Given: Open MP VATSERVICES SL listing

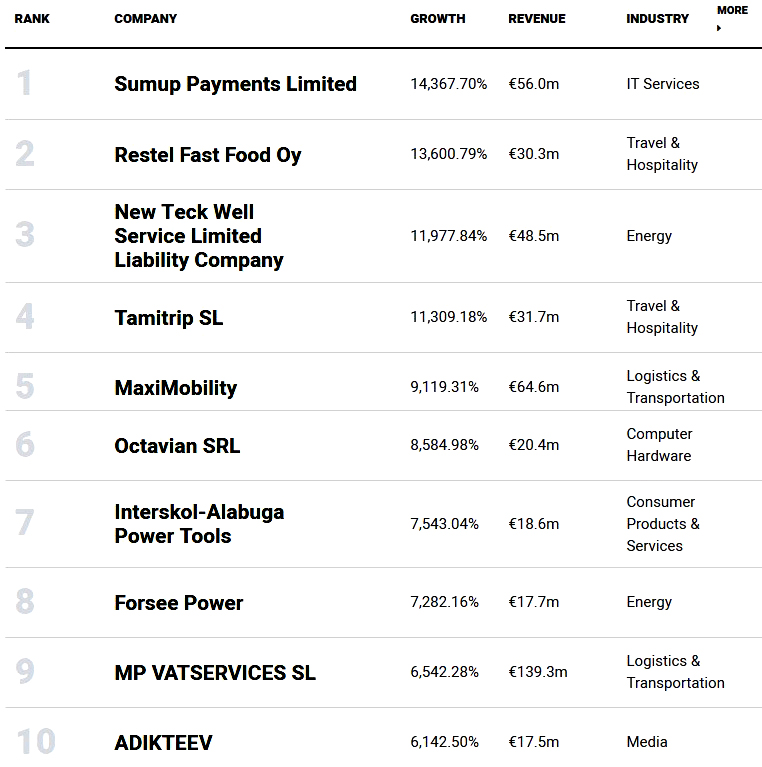Looking at the screenshot, I should coord(215,673).
